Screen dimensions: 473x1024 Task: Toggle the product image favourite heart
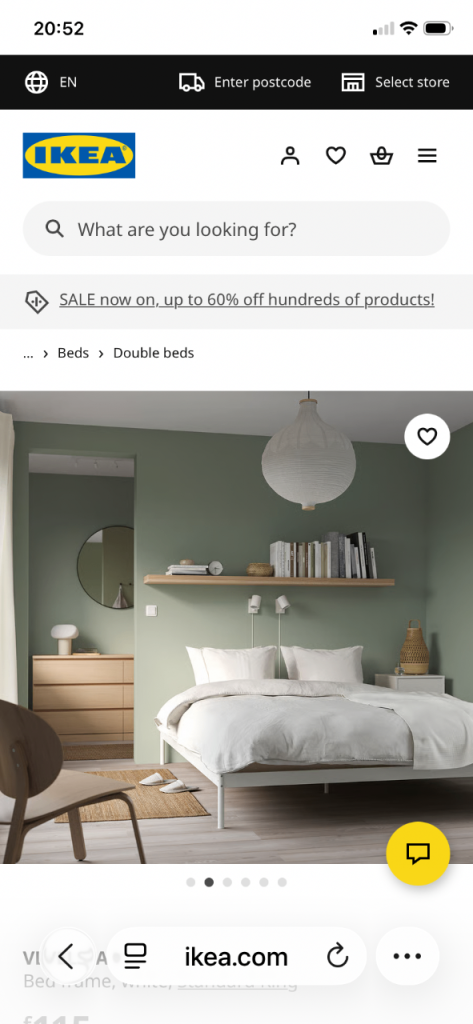click(x=427, y=436)
